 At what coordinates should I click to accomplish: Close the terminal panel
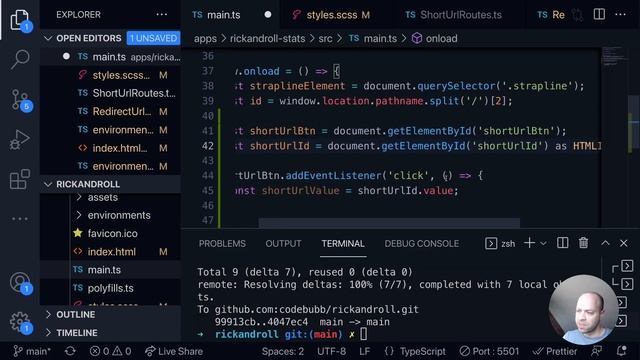[624, 243]
